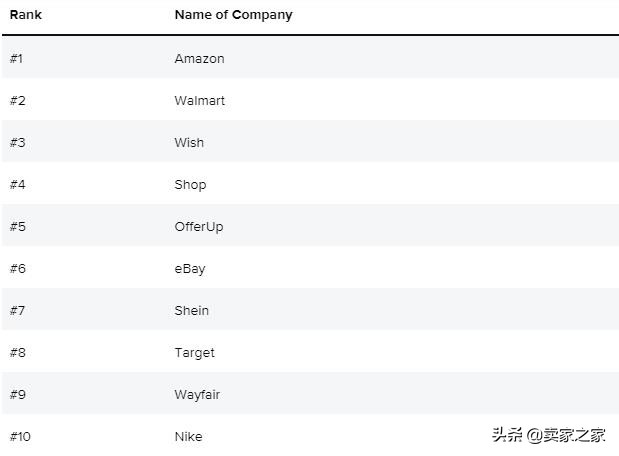The height and width of the screenshot is (456, 619).
Task: Click the #1 rank cell
Action: coord(17,58)
